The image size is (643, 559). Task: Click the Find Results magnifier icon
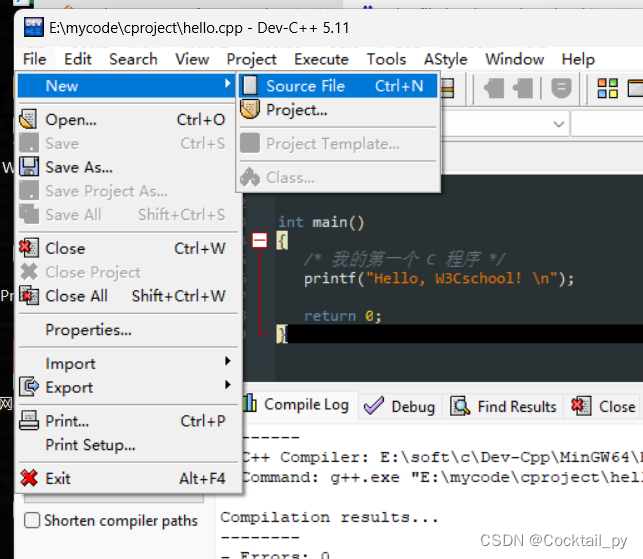[460, 406]
